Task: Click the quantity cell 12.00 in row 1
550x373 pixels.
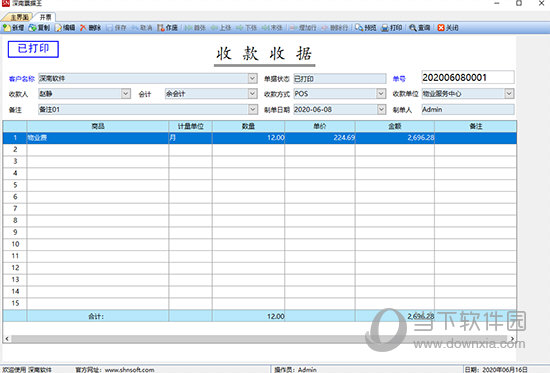Action: pos(248,138)
